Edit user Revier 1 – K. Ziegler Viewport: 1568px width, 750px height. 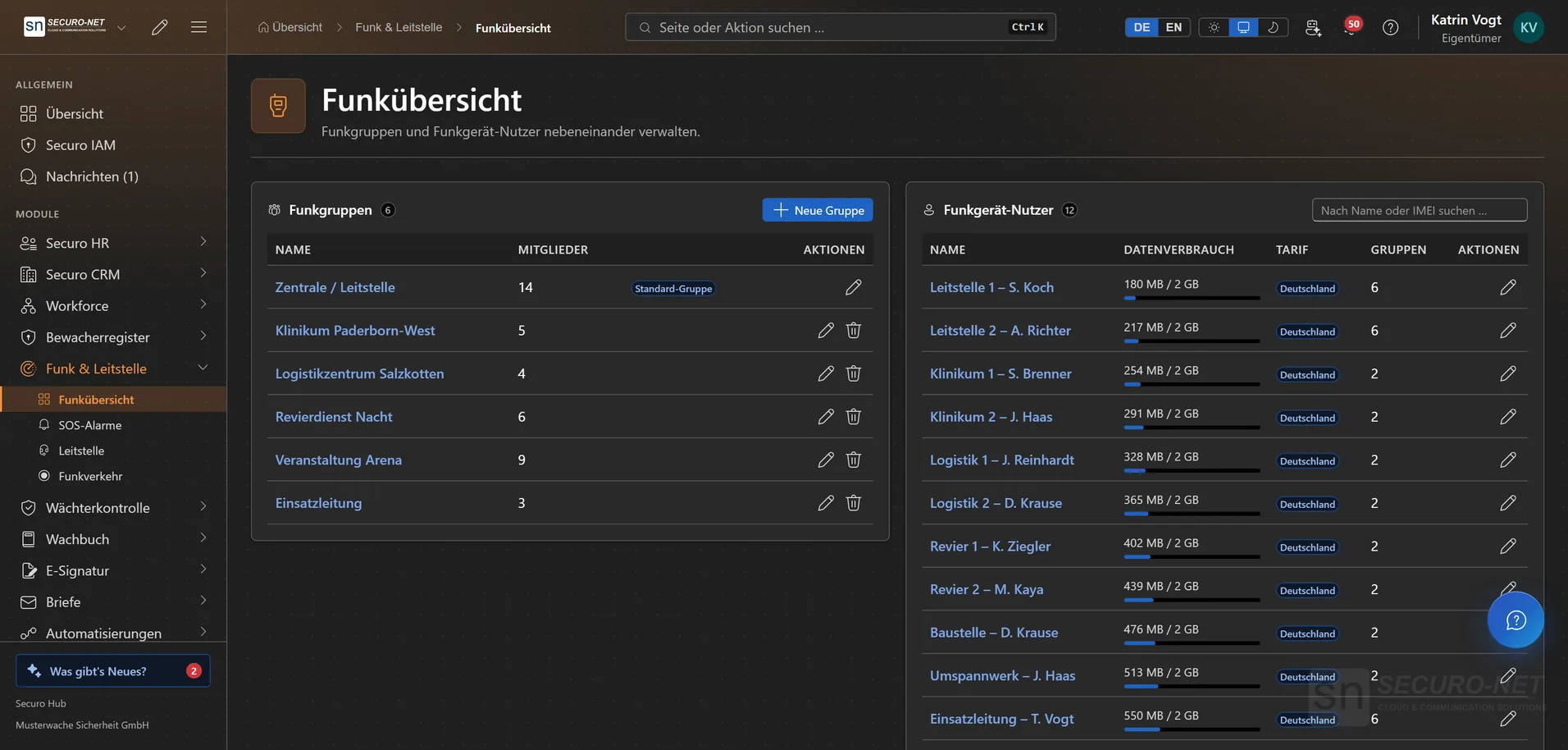pos(1507,546)
